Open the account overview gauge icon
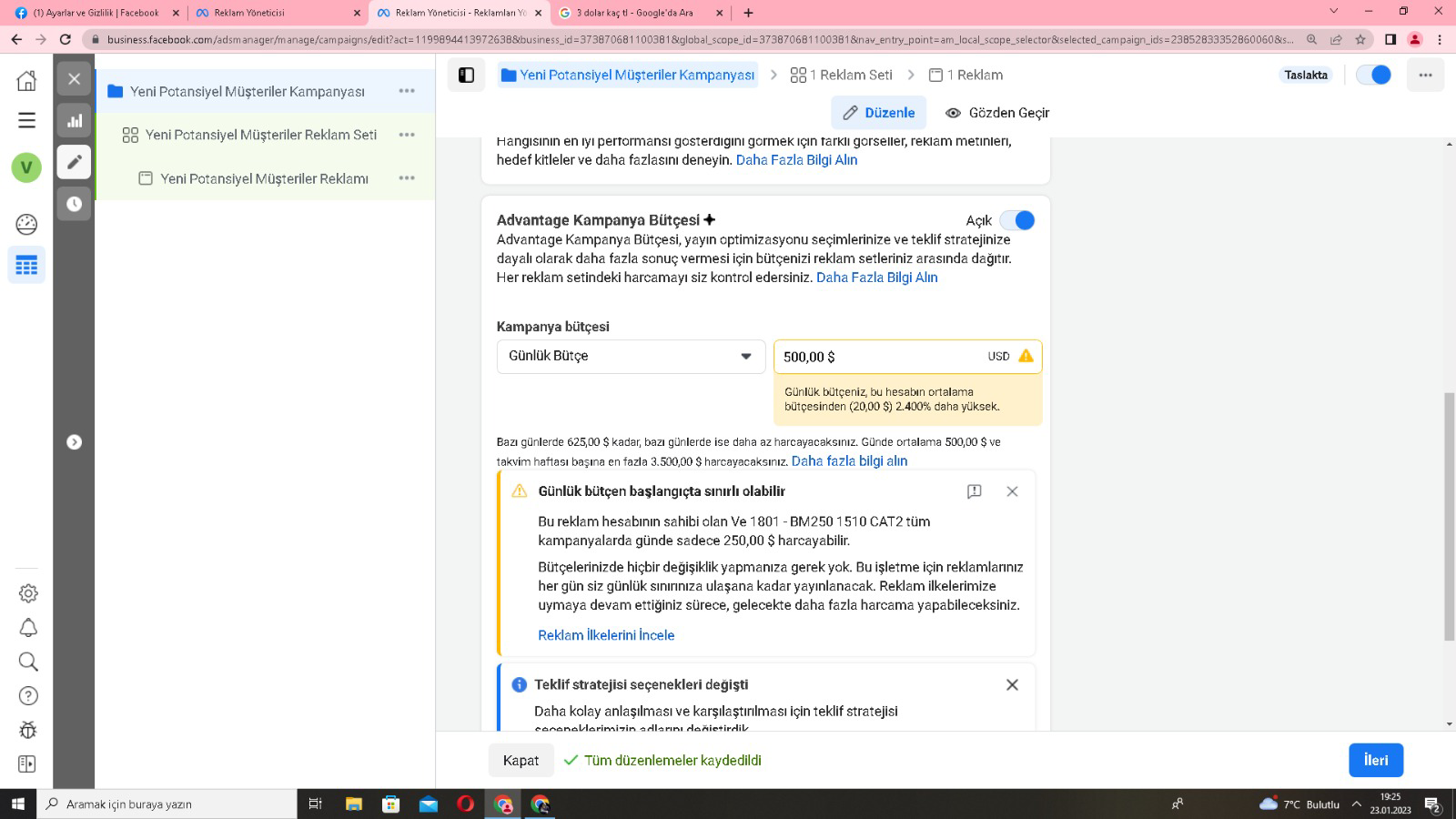 point(26,224)
